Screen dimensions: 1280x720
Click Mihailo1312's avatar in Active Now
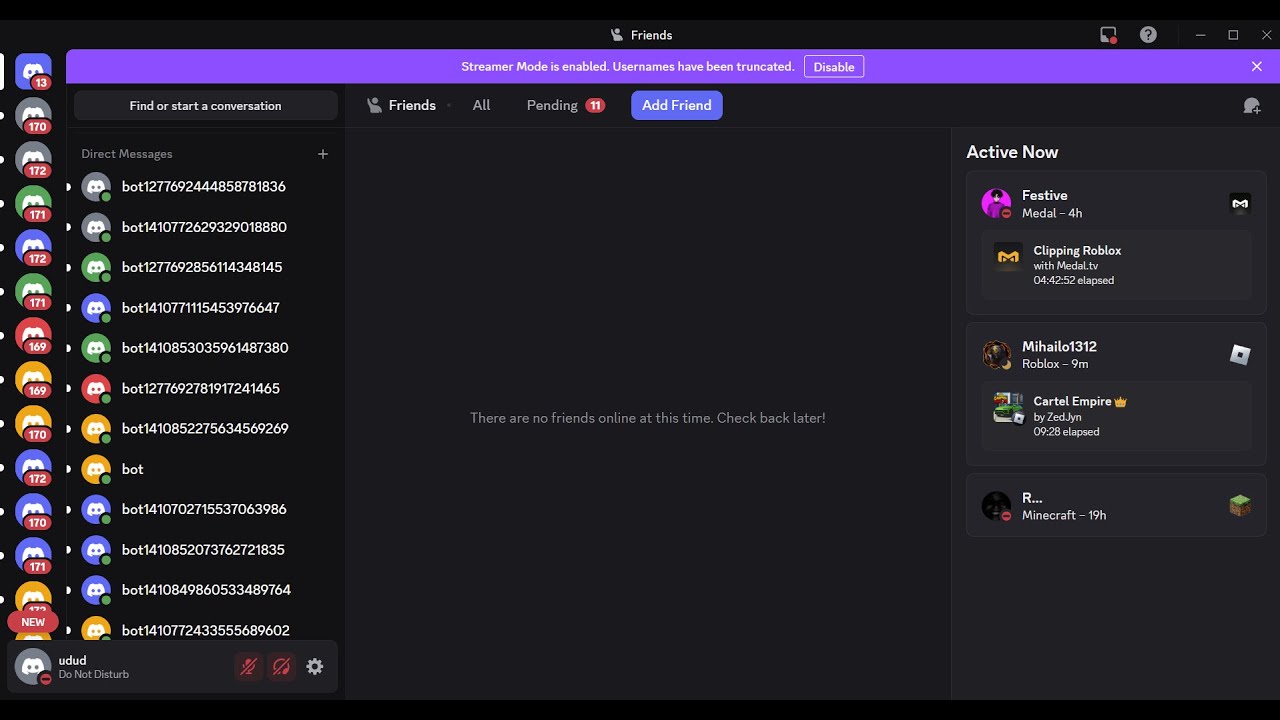pyautogui.click(x=996, y=355)
